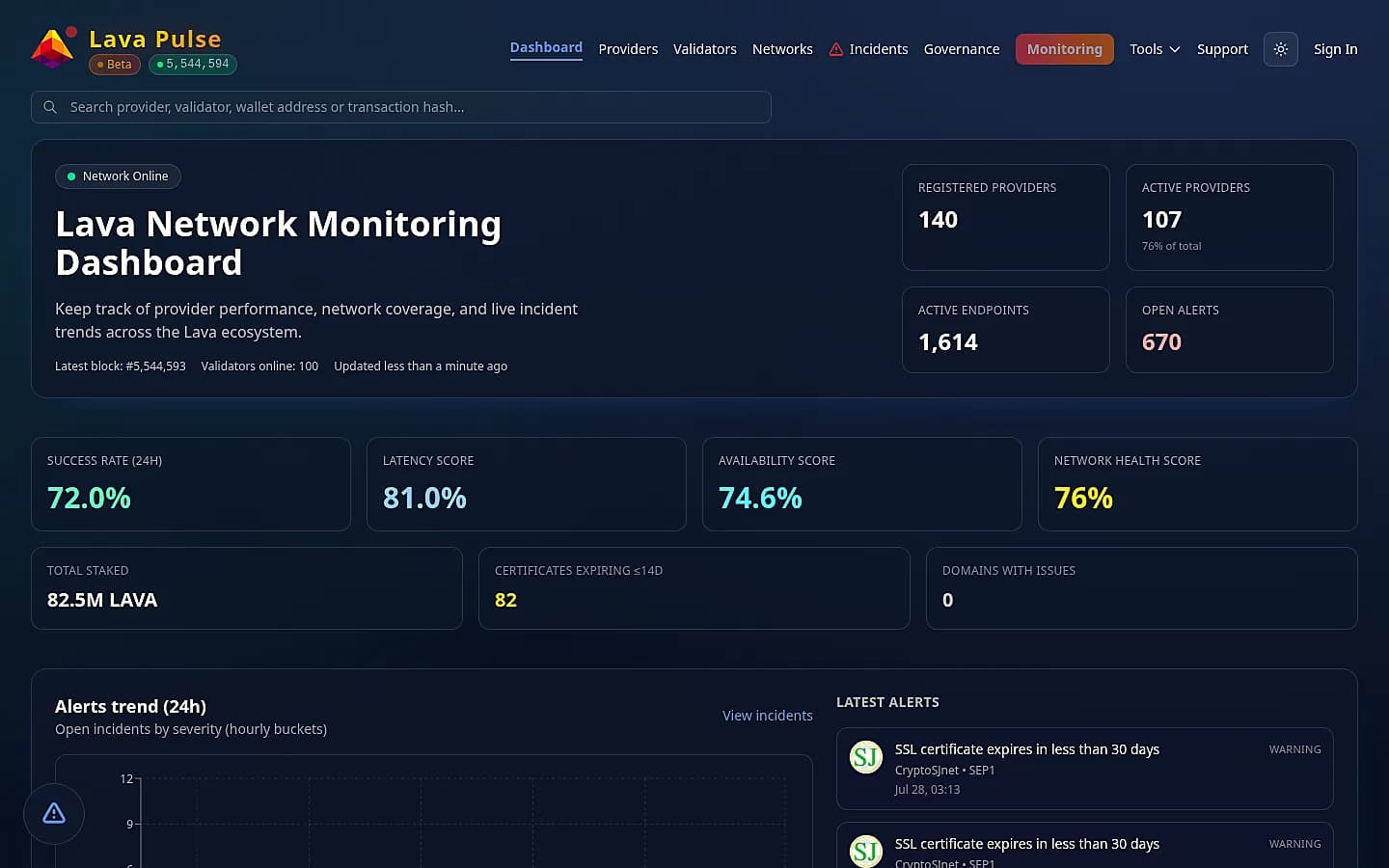Click the search magnifier icon
Screen dimensions: 1389x868
coord(50,107)
